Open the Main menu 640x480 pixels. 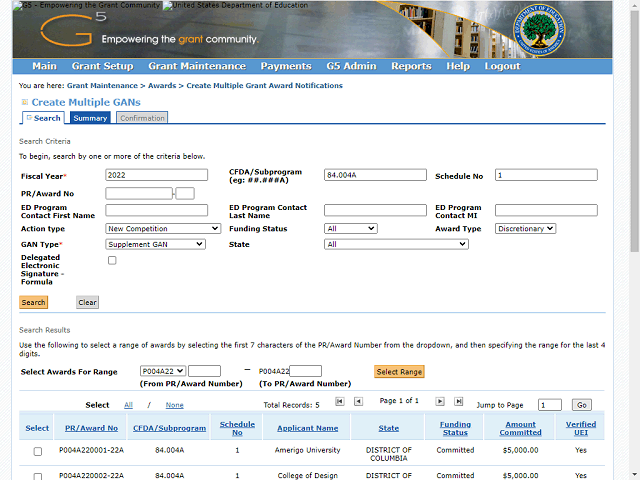(x=44, y=66)
